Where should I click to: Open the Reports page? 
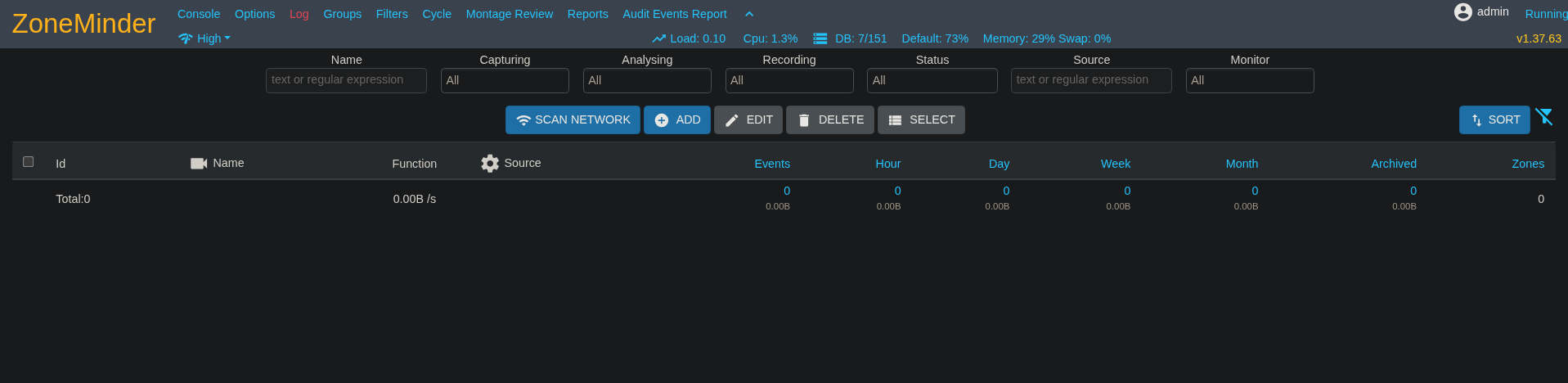coord(587,14)
